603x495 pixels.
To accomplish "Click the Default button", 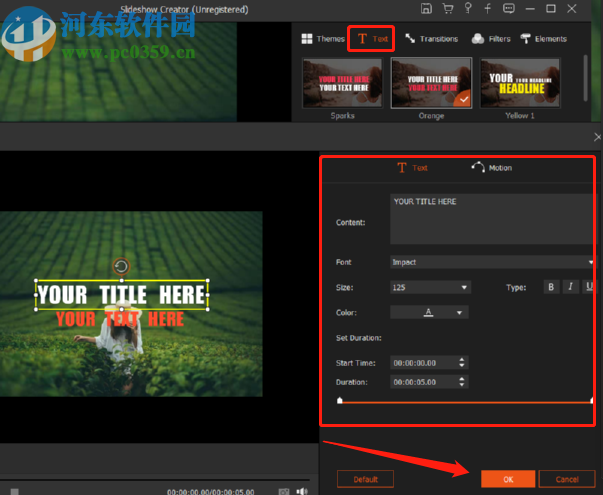I will [x=365, y=479].
